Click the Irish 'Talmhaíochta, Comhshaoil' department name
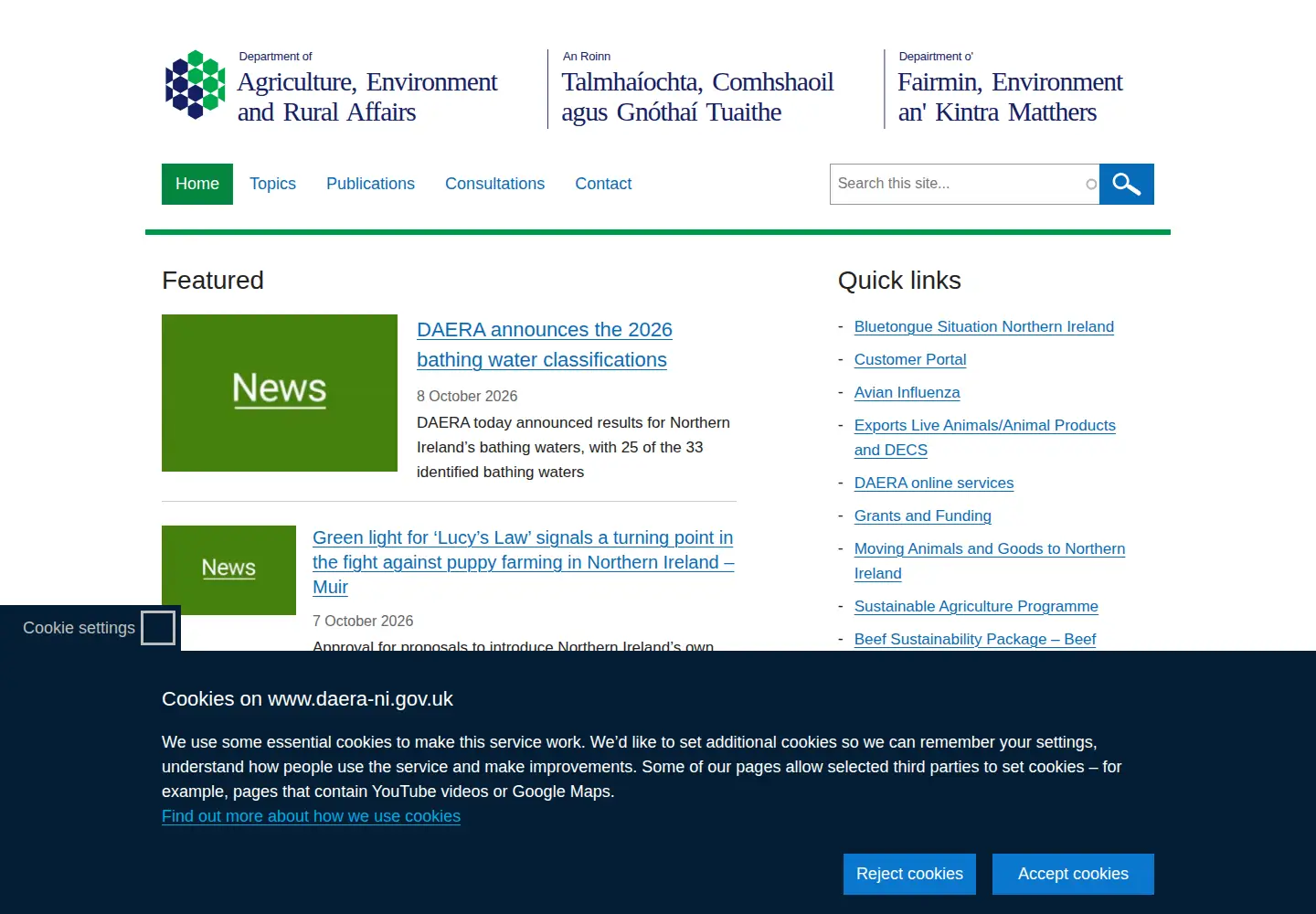This screenshot has width=1316, height=914. tap(697, 97)
